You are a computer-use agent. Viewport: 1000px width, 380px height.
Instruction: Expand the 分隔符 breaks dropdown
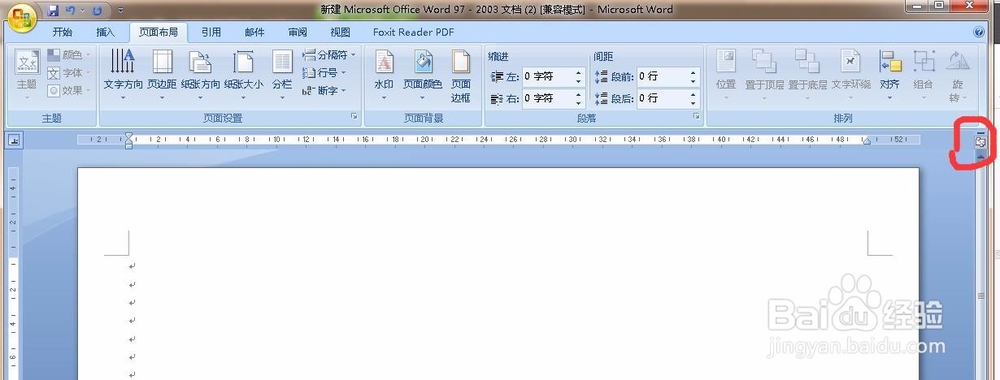(x=328, y=55)
